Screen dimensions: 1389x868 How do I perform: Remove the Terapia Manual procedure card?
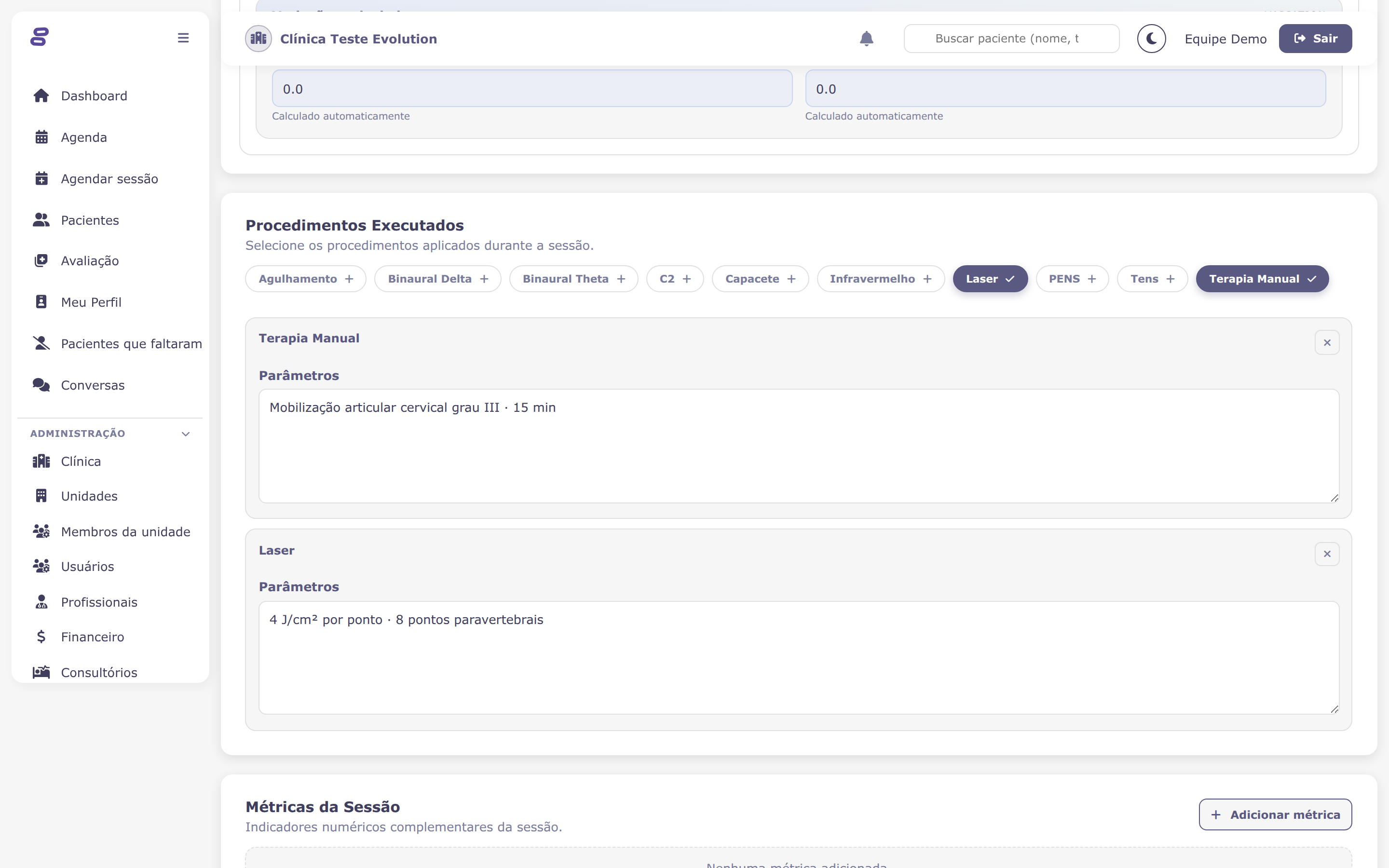pyautogui.click(x=1327, y=343)
